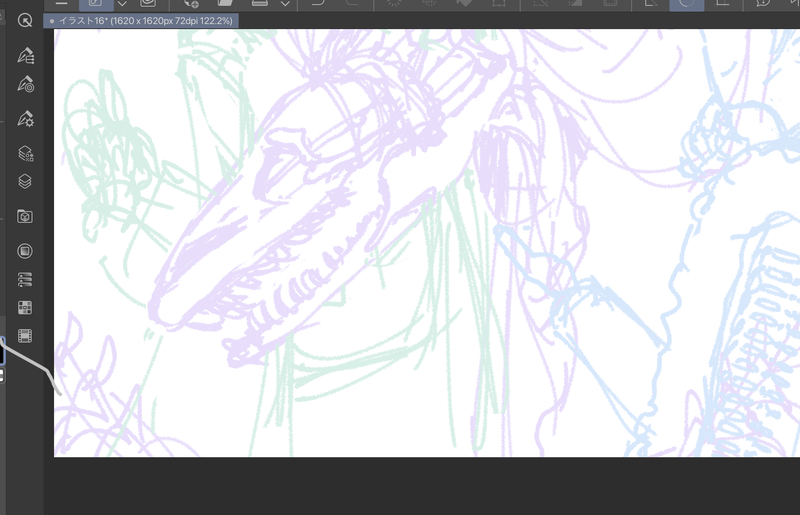This screenshot has width=800, height=515.
Task: Click the circle-with-square palette icon
Action: tap(24, 251)
